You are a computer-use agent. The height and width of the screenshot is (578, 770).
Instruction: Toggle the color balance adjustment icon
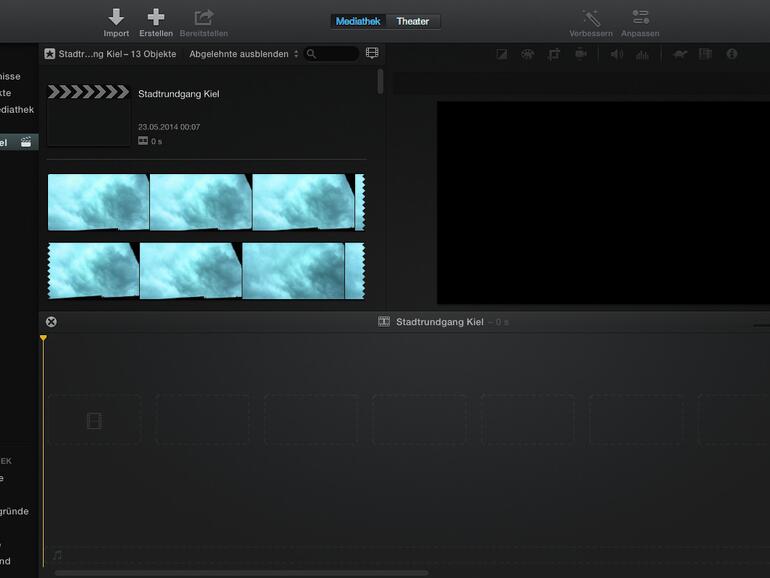[x=502, y=54]
